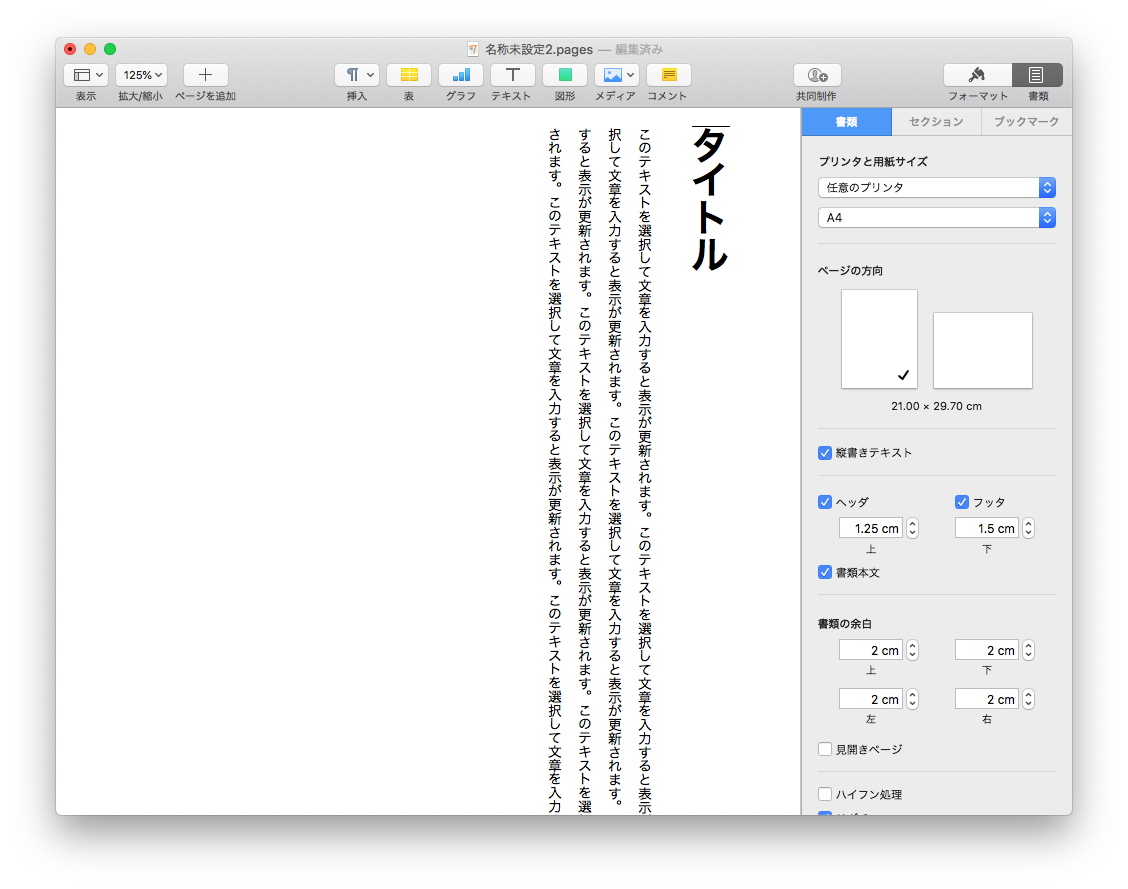Open the printer selection dropdown
The width and height of the screenshot is (1128, 889).
(x=936, y=188)
